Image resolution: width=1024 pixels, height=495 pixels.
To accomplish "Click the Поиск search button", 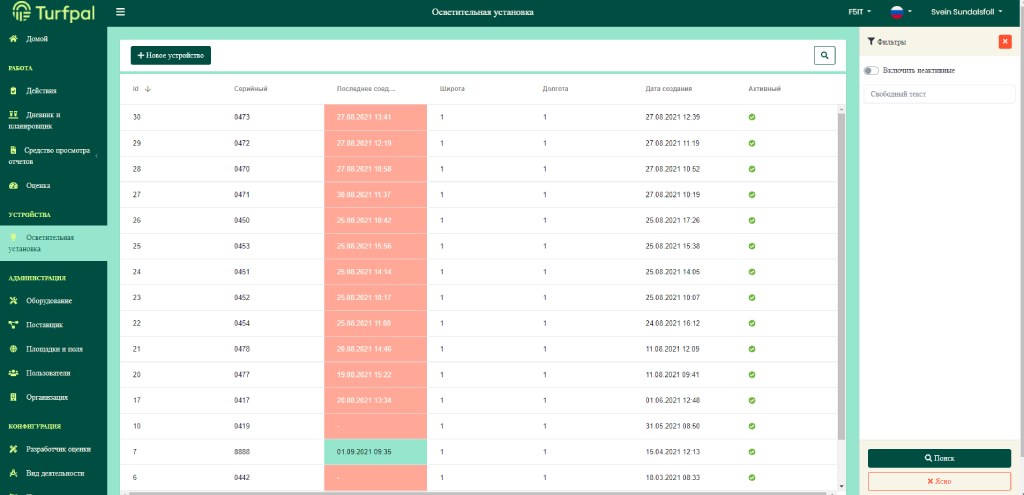I will click(x=939, y=458).
